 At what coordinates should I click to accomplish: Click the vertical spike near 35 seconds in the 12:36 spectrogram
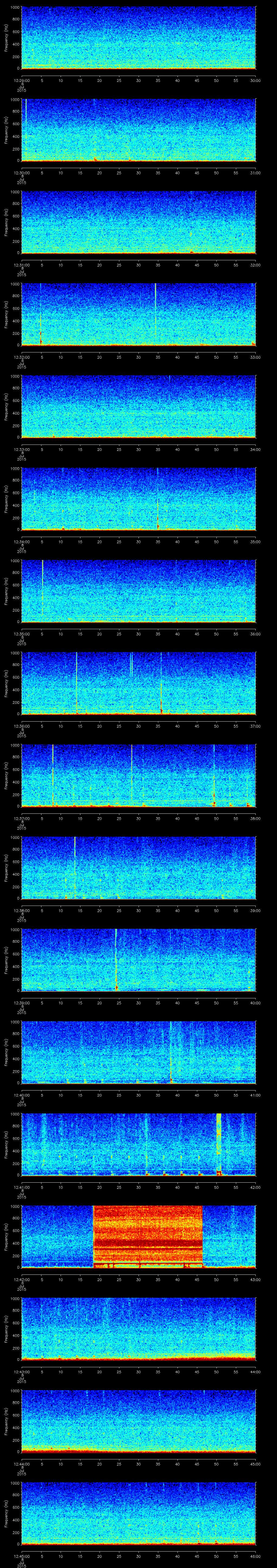point(161,682)
